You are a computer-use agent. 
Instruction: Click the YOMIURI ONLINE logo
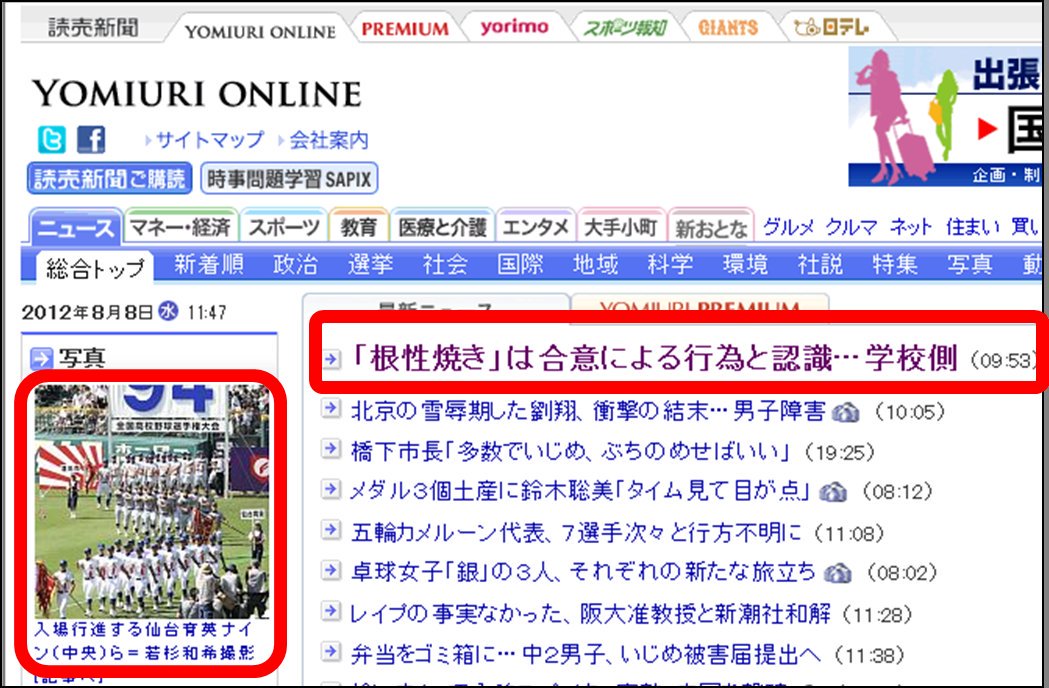pos(197,93)
